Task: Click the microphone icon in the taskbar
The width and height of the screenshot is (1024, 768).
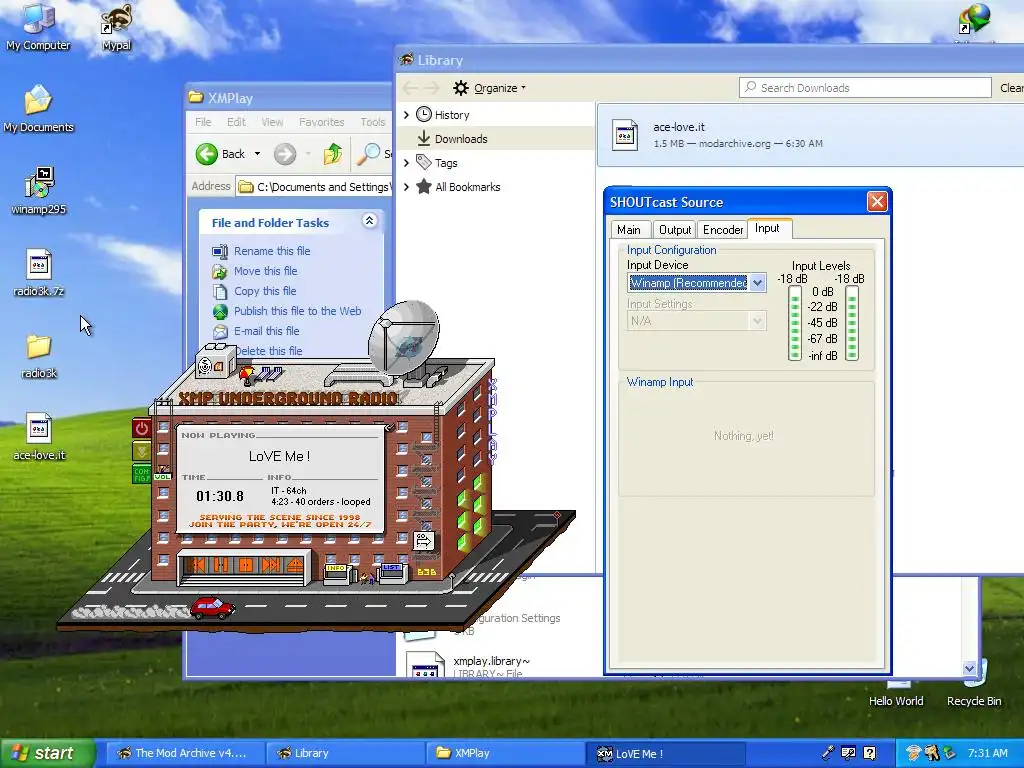Action: pos(827,753)
